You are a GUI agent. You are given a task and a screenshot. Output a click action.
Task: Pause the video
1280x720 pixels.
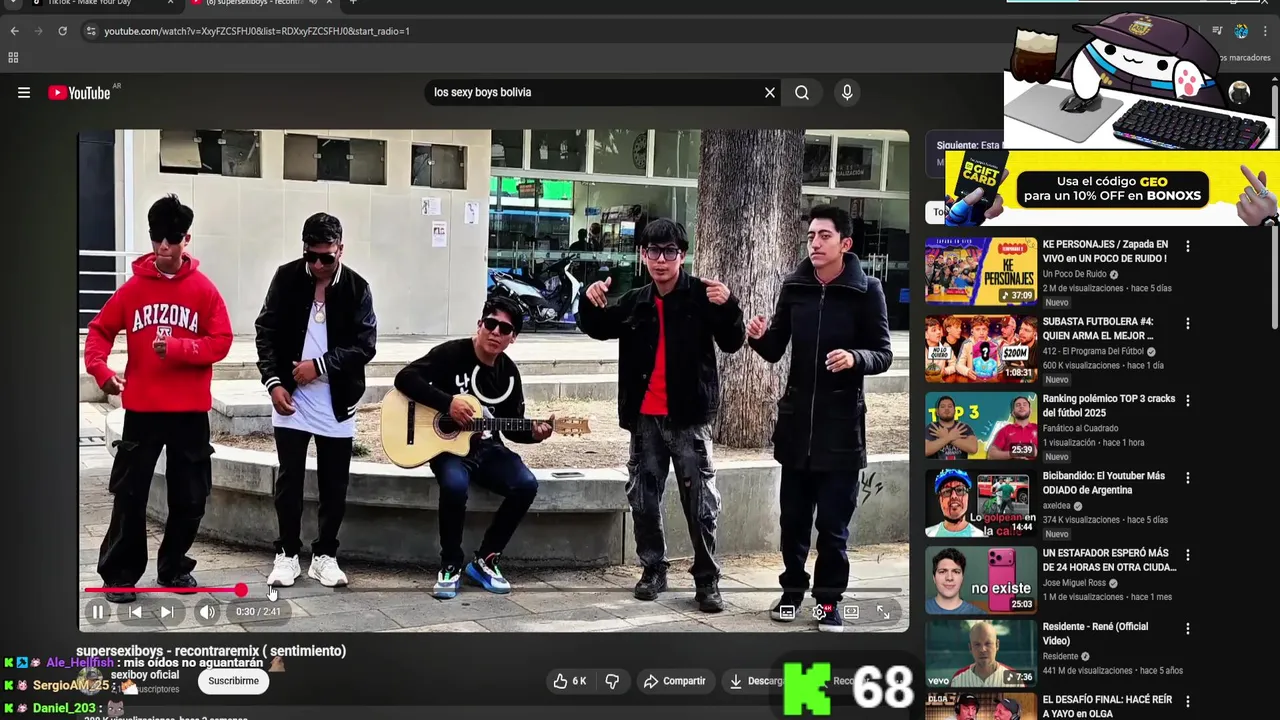click(98, 612)
